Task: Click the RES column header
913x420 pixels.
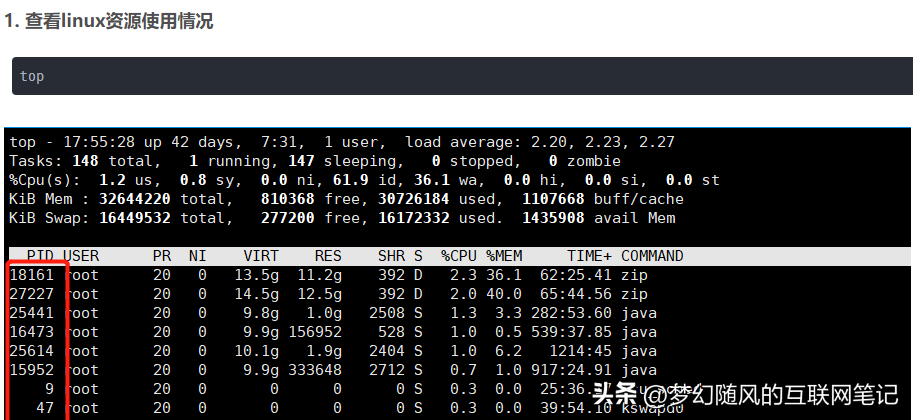Action: tap(328, 256)
